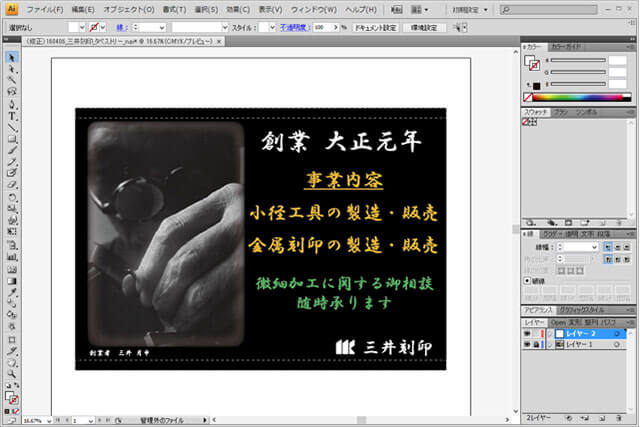Viewport: 640px width, 427px height.
Task: Switch to カラーガイド tab
Action: click(x=566, y=47)
